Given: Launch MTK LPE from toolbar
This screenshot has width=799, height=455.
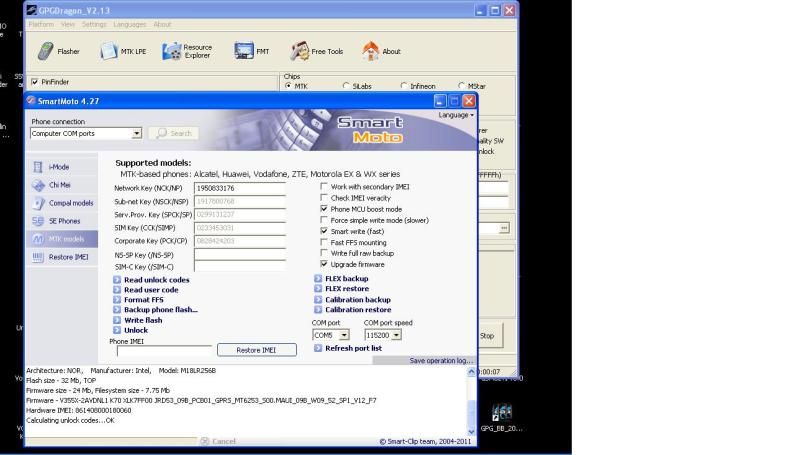Looking at the screenshot, I should (124, 52).
